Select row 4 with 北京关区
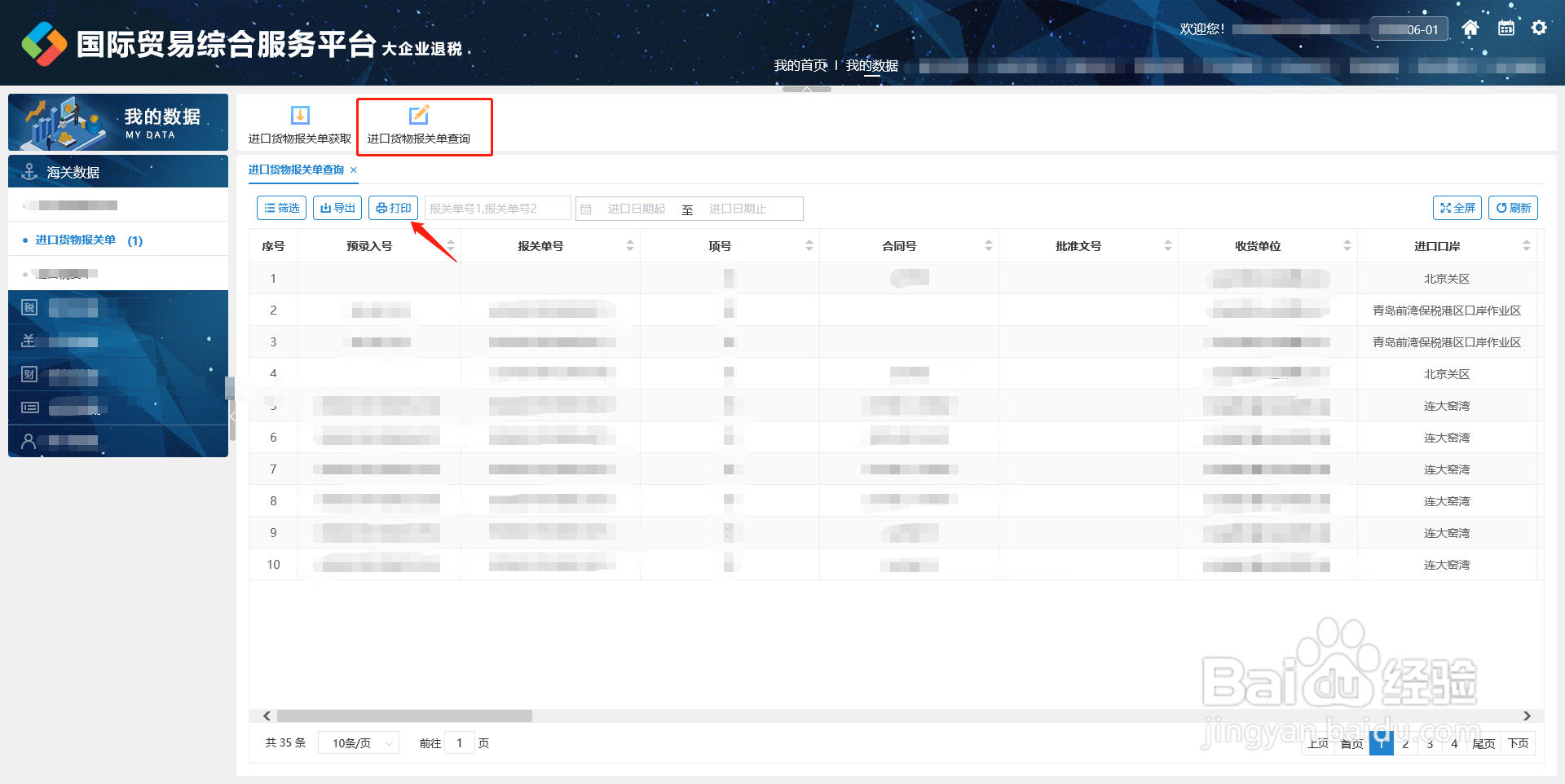 pos(896,373)
